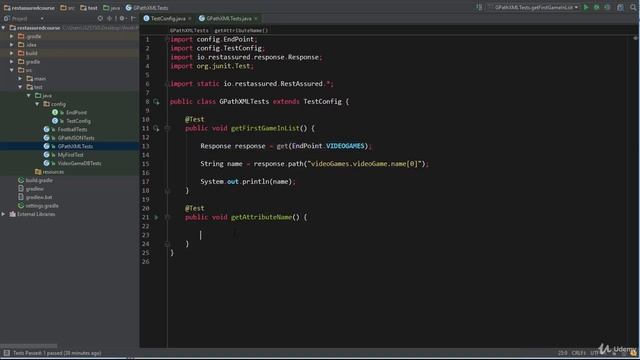640x360 pixels.
Task: Expand the main folder arrow
Action: point(20,78)
